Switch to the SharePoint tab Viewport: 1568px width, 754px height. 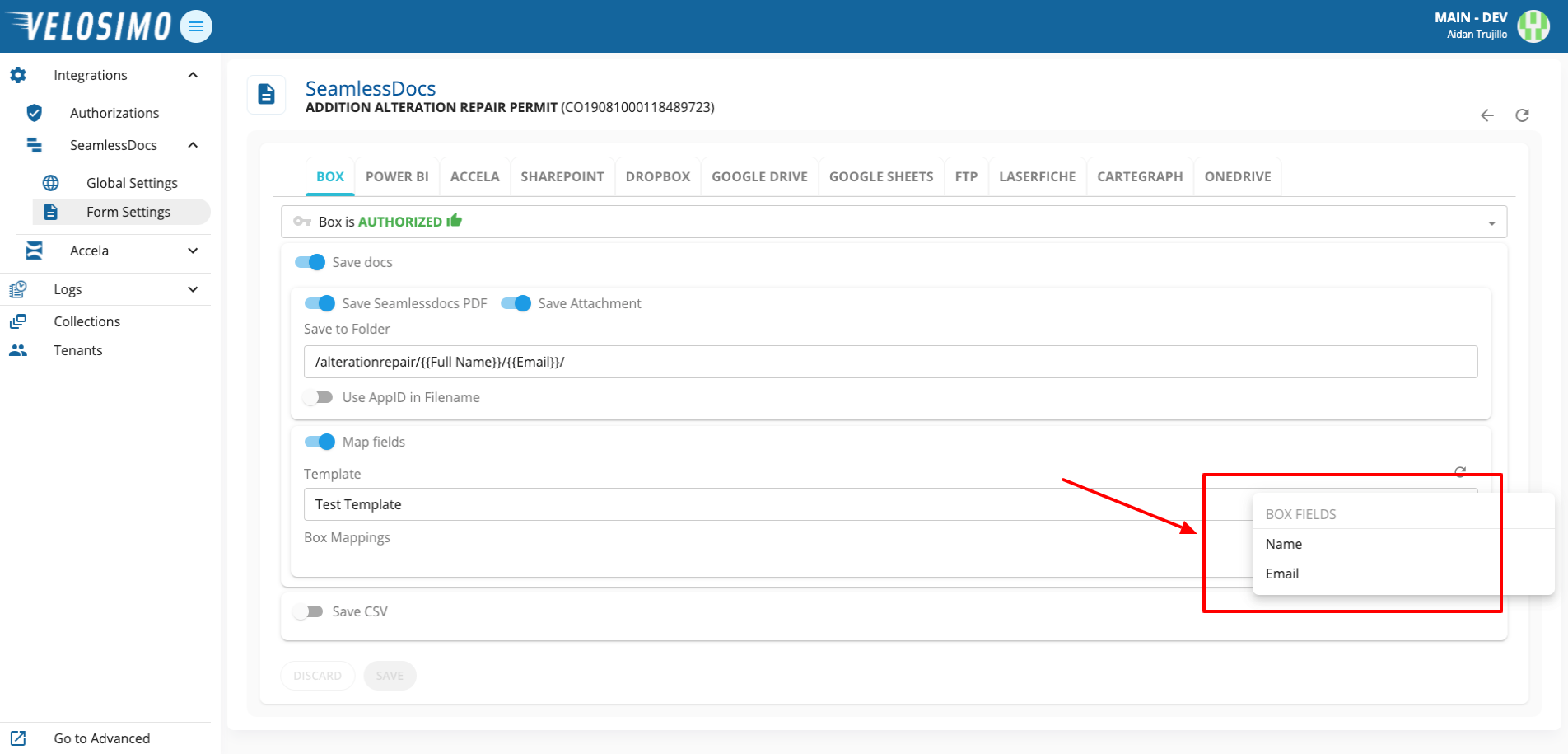click(562, 176)
